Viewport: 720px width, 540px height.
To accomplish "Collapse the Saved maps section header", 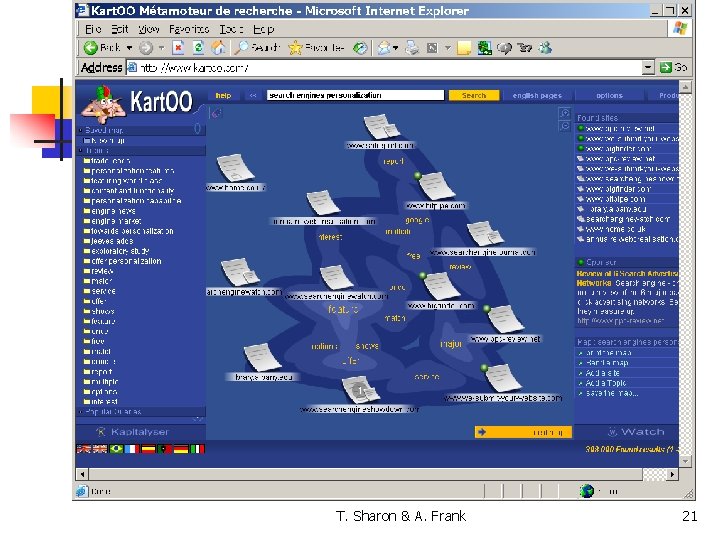I will point(141,130).
